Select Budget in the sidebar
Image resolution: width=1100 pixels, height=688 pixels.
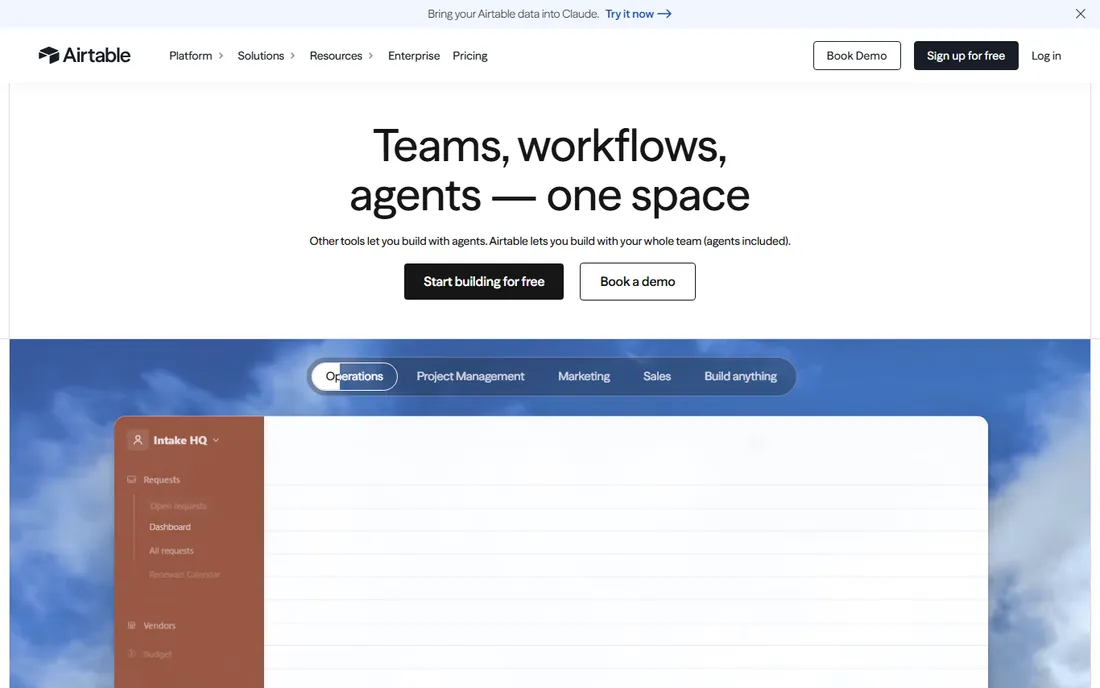[x=157, y=654]
